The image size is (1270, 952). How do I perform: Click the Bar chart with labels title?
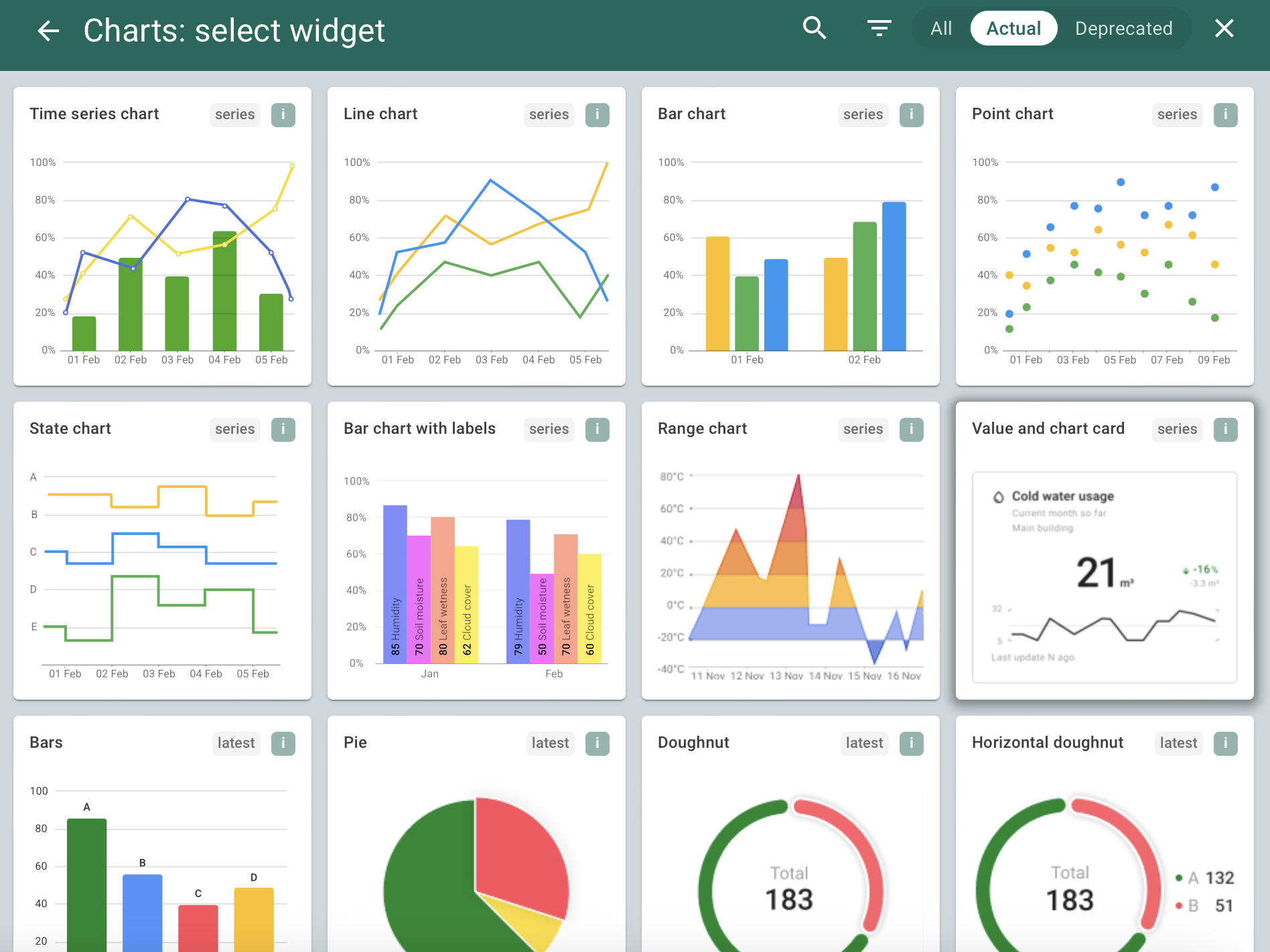(420, 428)
